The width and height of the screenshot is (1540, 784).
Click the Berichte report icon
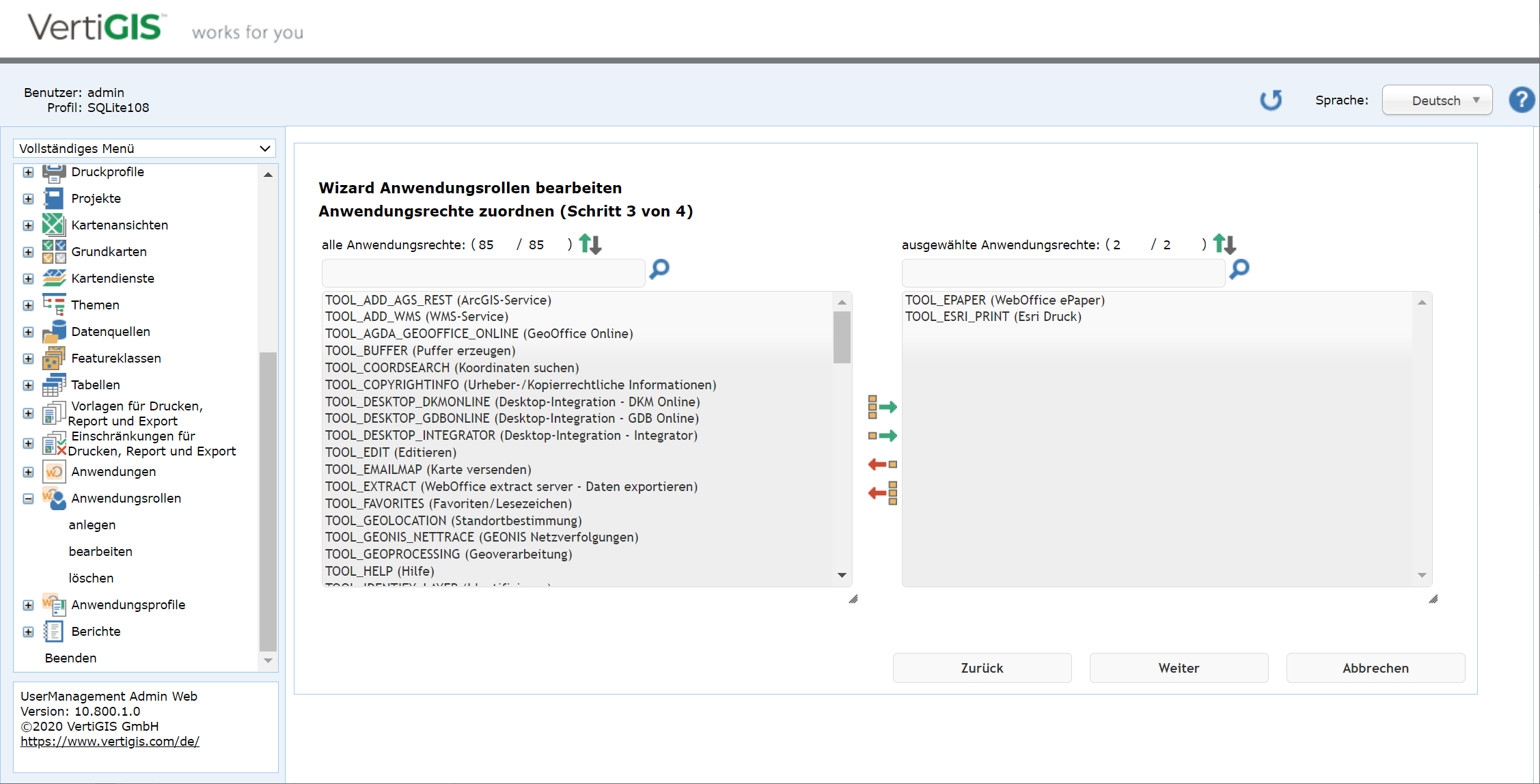pyautogui.click(x=53, y=631)
